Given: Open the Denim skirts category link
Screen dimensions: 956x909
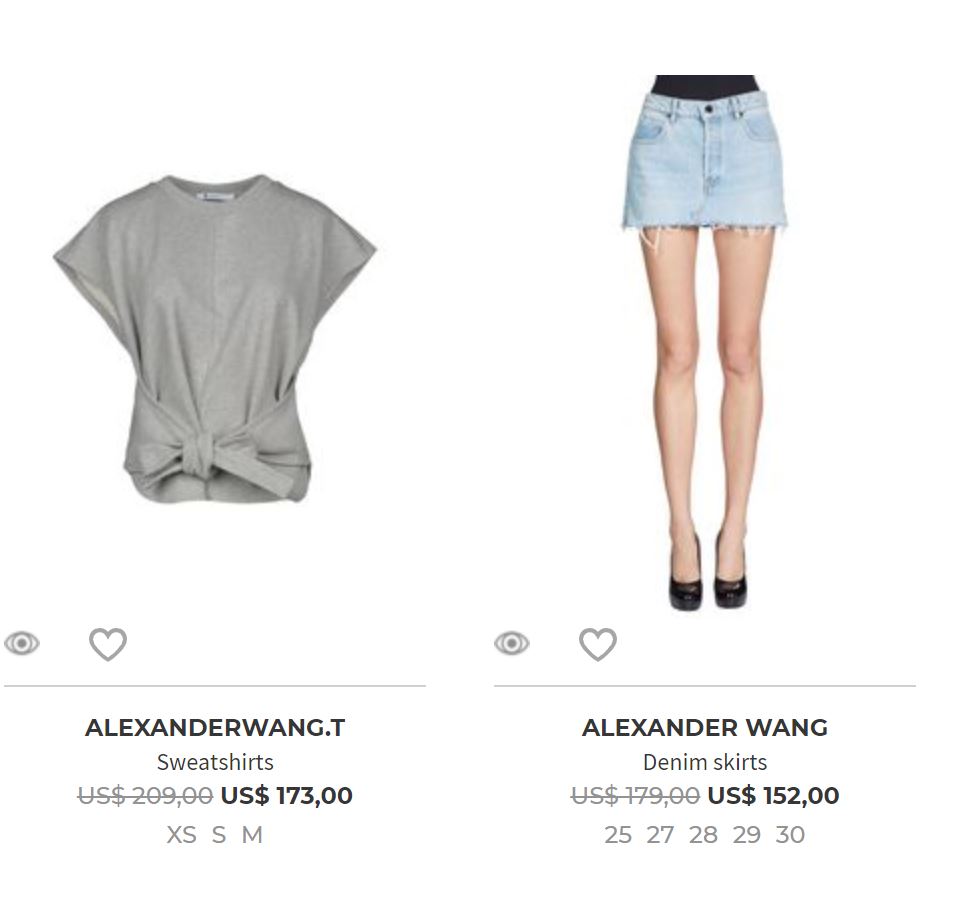Looking at the screenshot, I should pos(705,762).
